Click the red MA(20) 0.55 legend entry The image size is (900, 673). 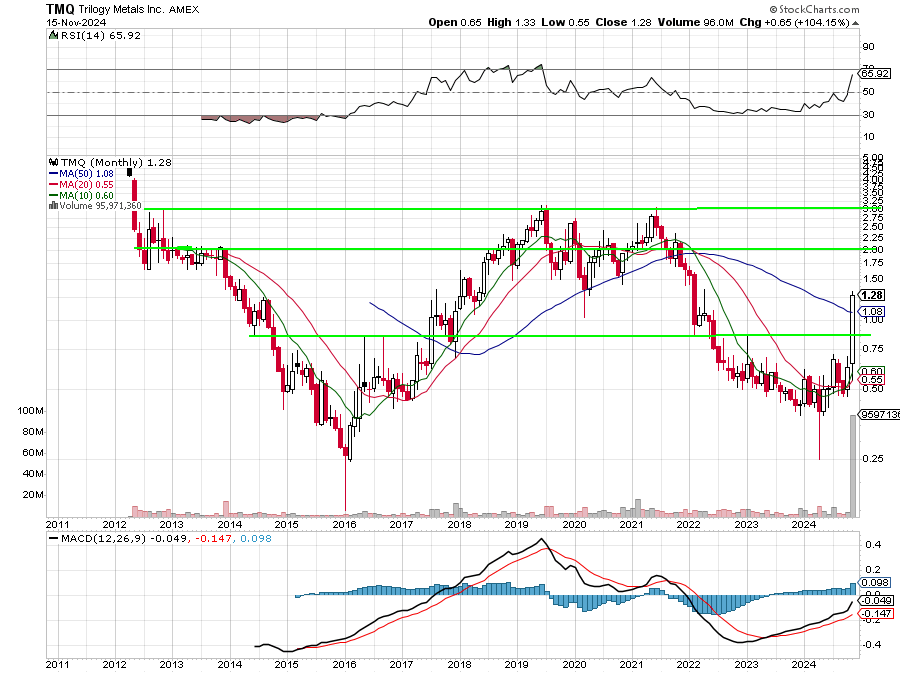(86, 184)
